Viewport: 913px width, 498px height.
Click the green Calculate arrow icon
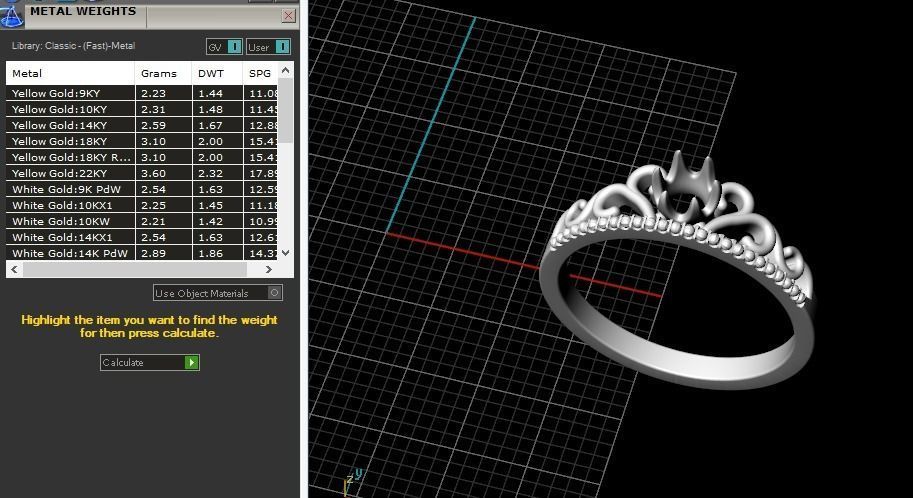click(191, 362)
